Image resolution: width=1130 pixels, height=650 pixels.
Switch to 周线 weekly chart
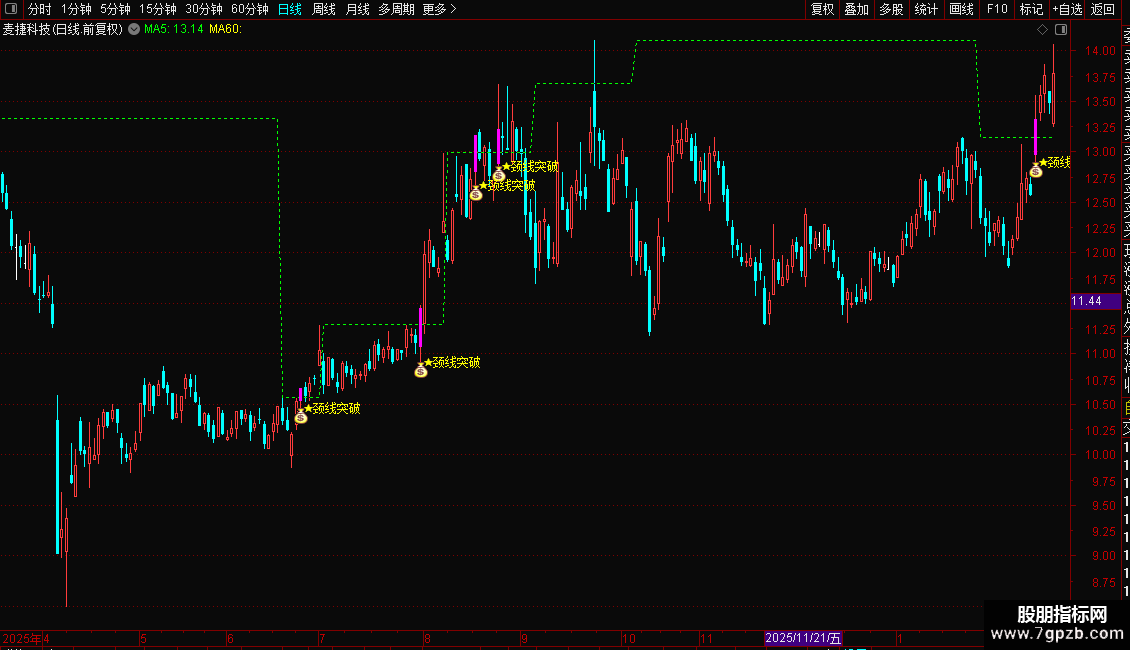324,9
